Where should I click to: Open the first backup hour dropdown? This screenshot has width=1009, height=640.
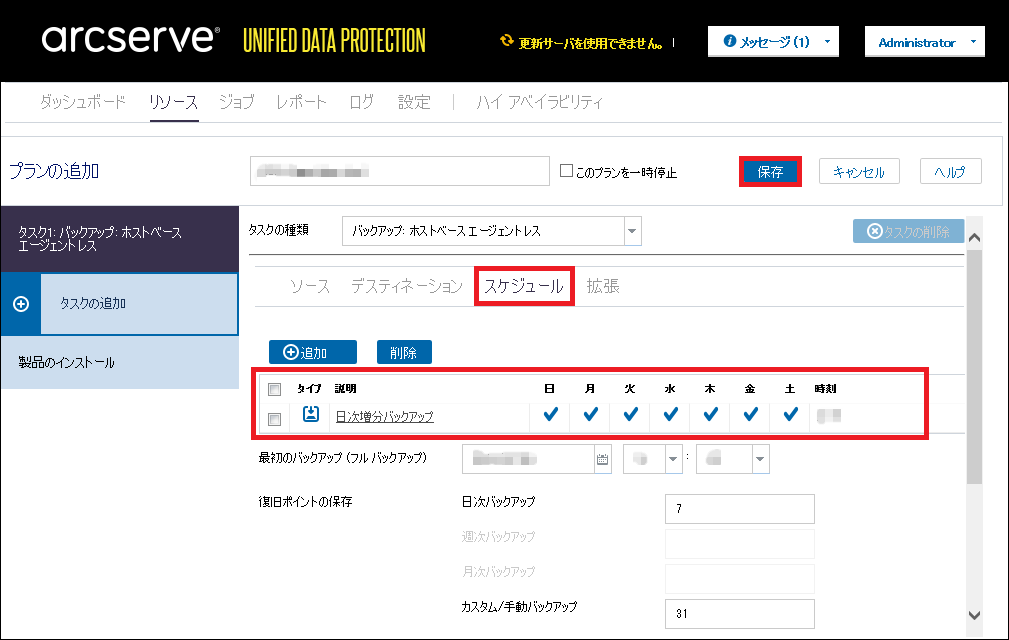pos(673,459)
